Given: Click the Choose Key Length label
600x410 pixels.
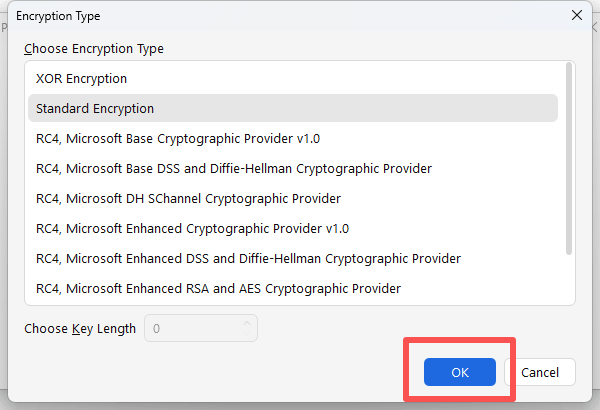Looking at the screenshot, I should click(x=80, y=328).
